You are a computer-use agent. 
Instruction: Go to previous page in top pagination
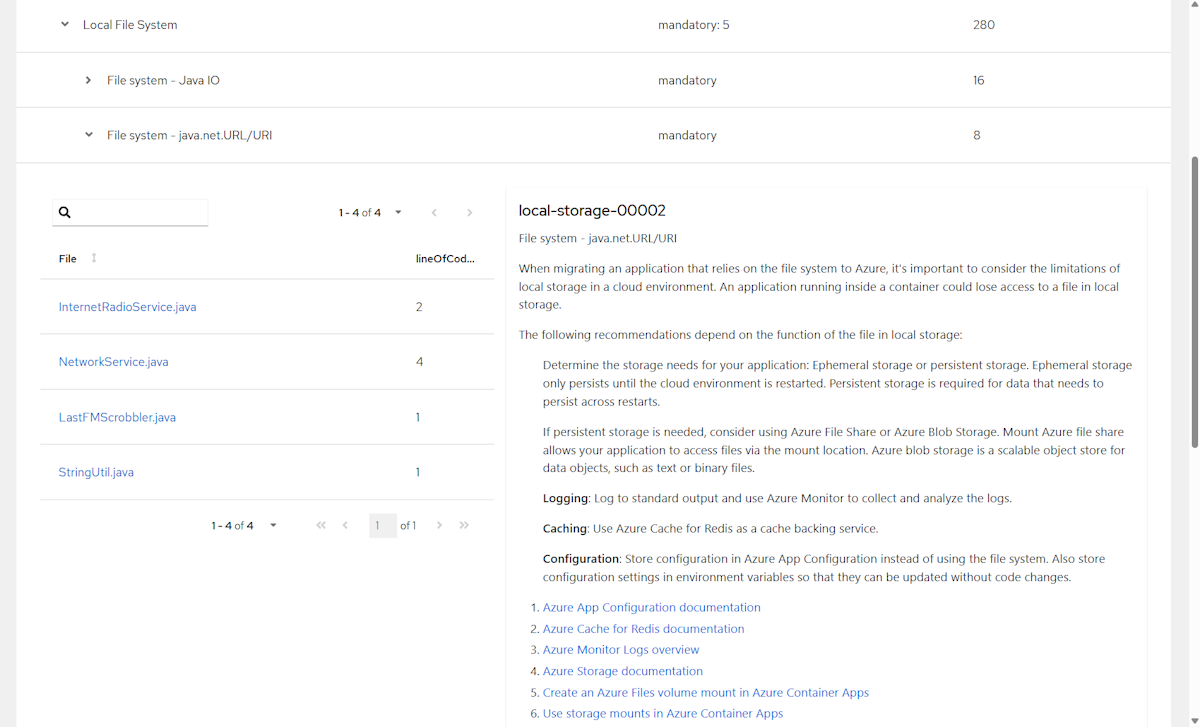pyautogui.click(x=434, y=213)
